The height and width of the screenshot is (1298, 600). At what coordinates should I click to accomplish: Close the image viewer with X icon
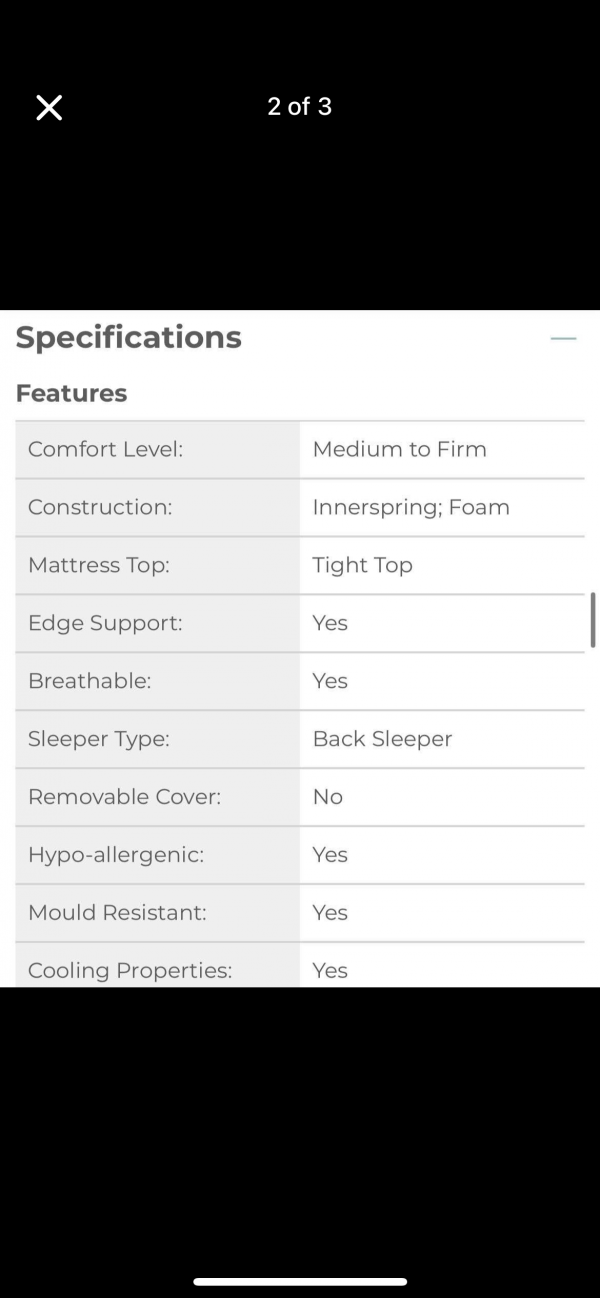49,108
